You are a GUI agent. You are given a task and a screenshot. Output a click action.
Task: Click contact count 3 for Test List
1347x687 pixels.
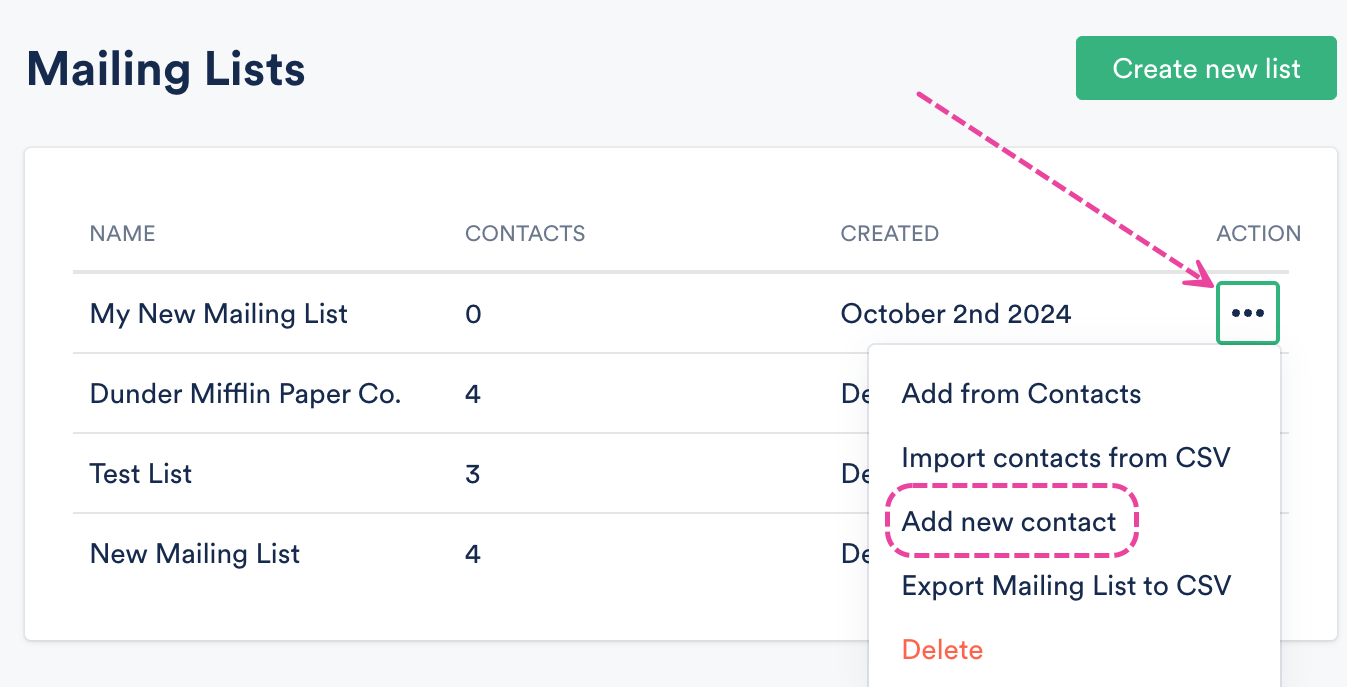(473, 474)
